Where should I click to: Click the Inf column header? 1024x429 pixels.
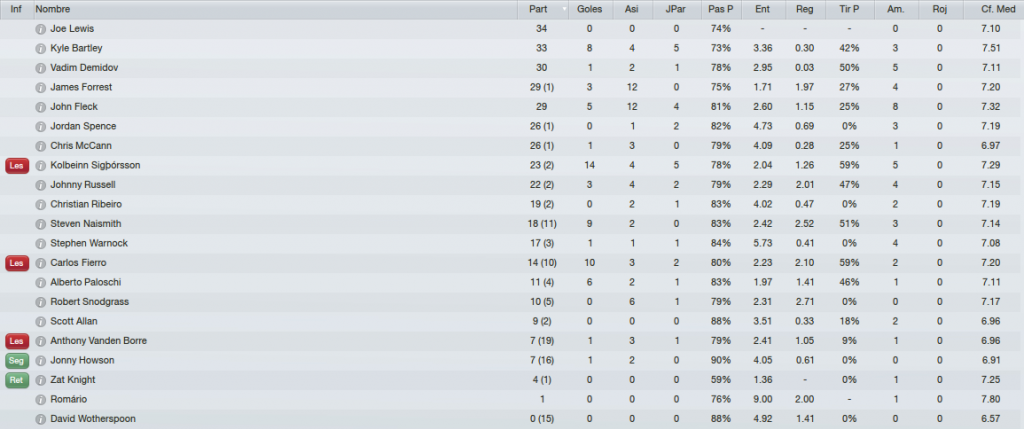[x=16, y=10]
